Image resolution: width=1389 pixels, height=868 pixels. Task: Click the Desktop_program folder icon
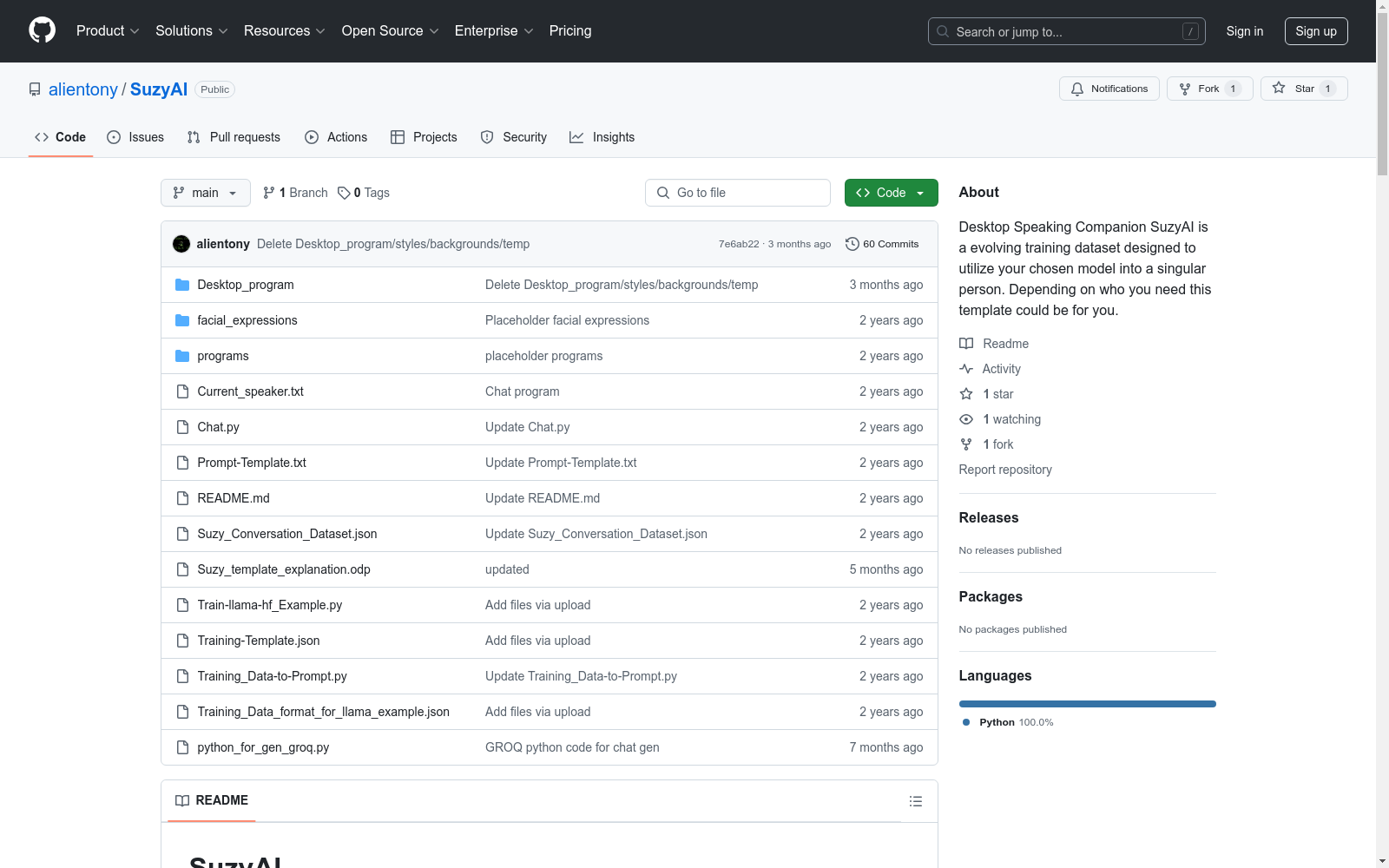pos(182,285)
